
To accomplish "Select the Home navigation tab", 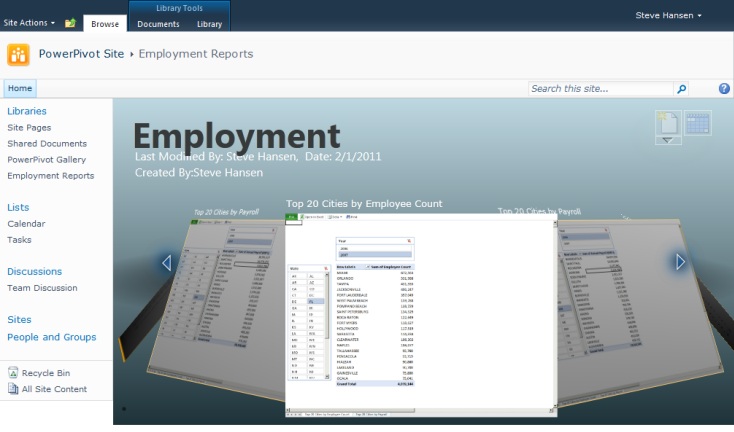I will coord(20,88).
